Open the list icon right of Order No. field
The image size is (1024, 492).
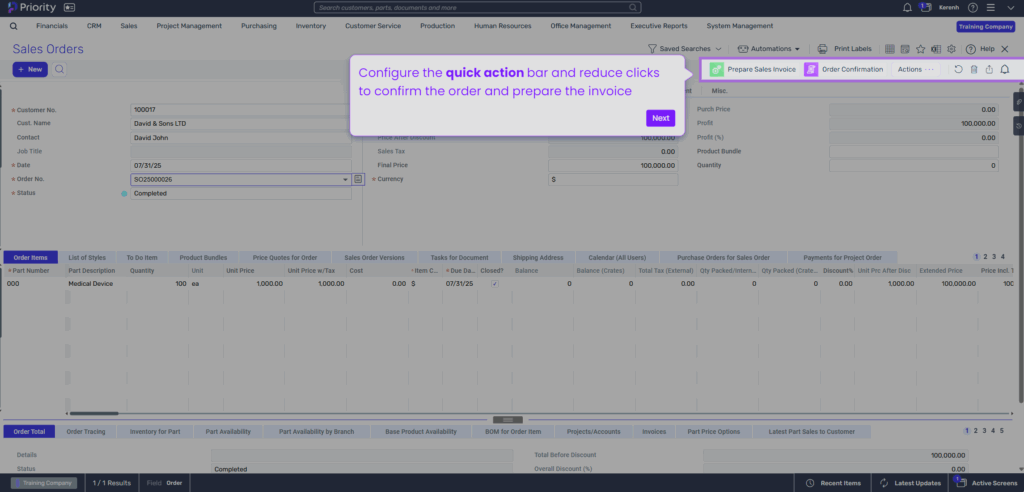click(x=358, y=179)
